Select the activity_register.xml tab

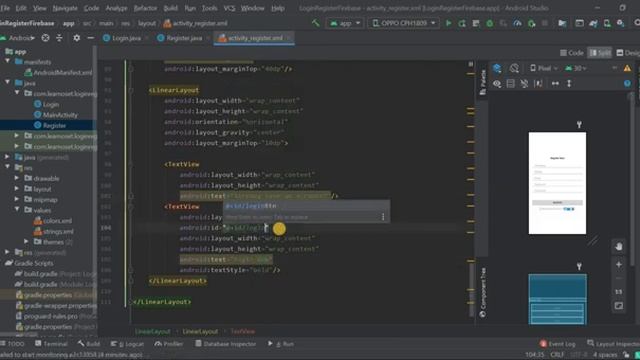254,38
